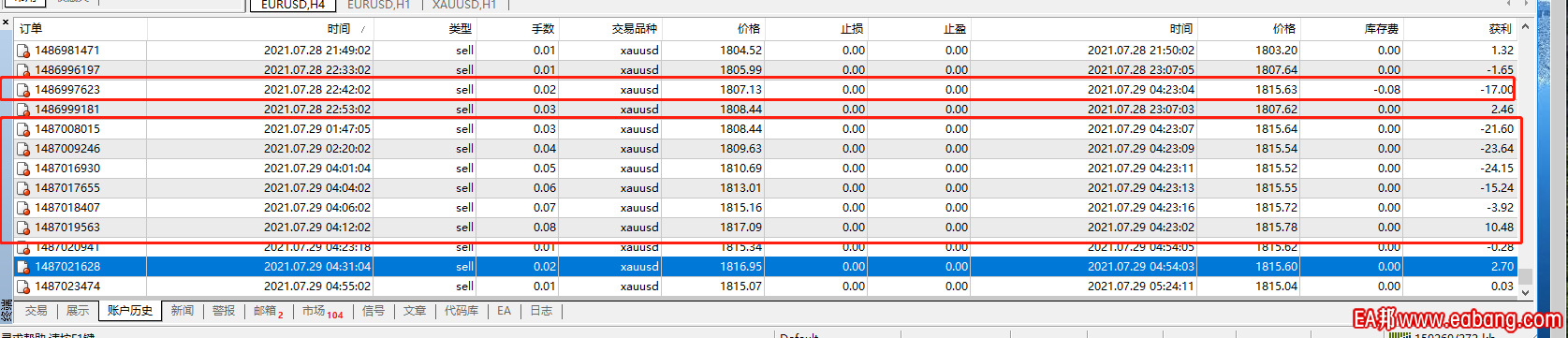Screen dimensions: 1568x338
Task: Sort by the 手数 column header
Action: [543, 30]
